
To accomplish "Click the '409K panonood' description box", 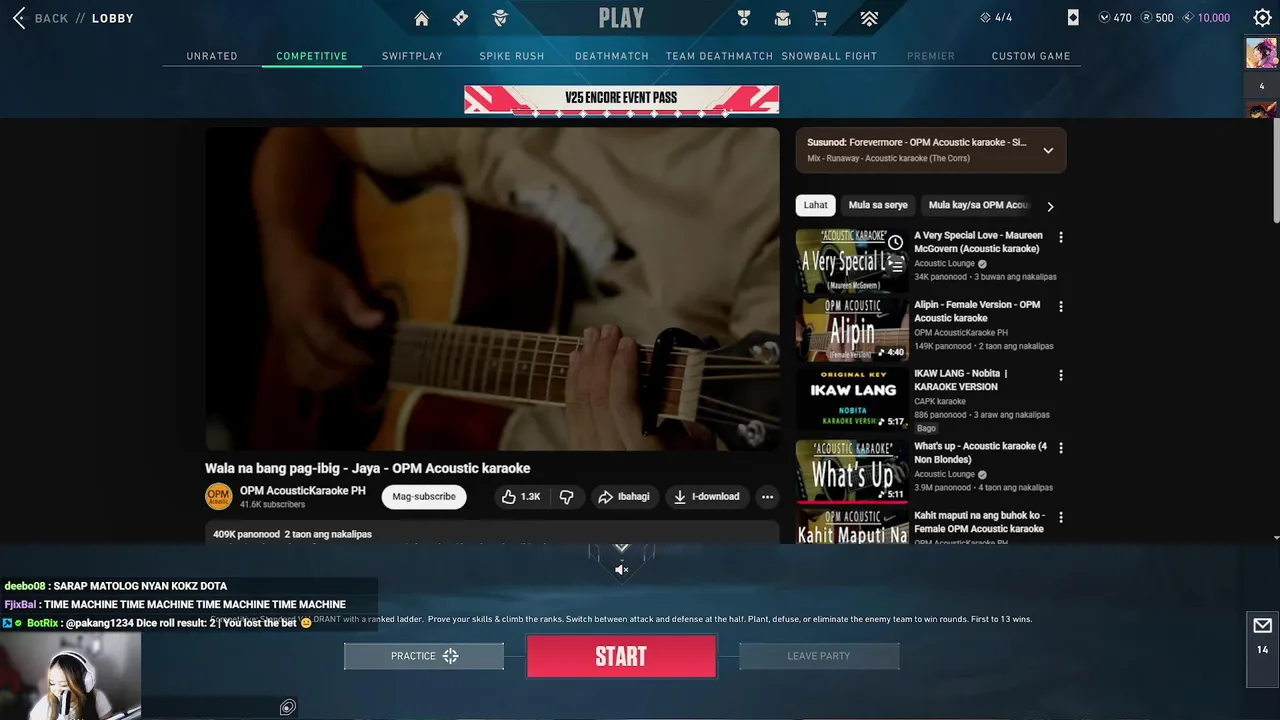I will [492, 532].
